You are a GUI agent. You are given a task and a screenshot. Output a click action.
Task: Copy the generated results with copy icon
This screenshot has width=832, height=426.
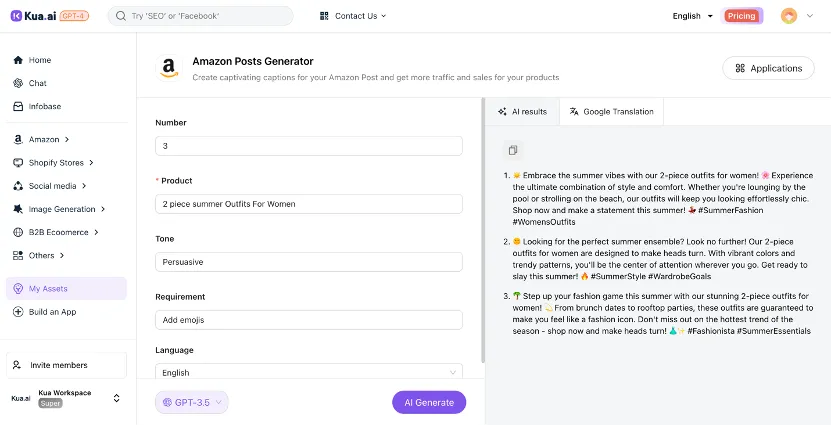pyautogui.click(x=512, y=150)
